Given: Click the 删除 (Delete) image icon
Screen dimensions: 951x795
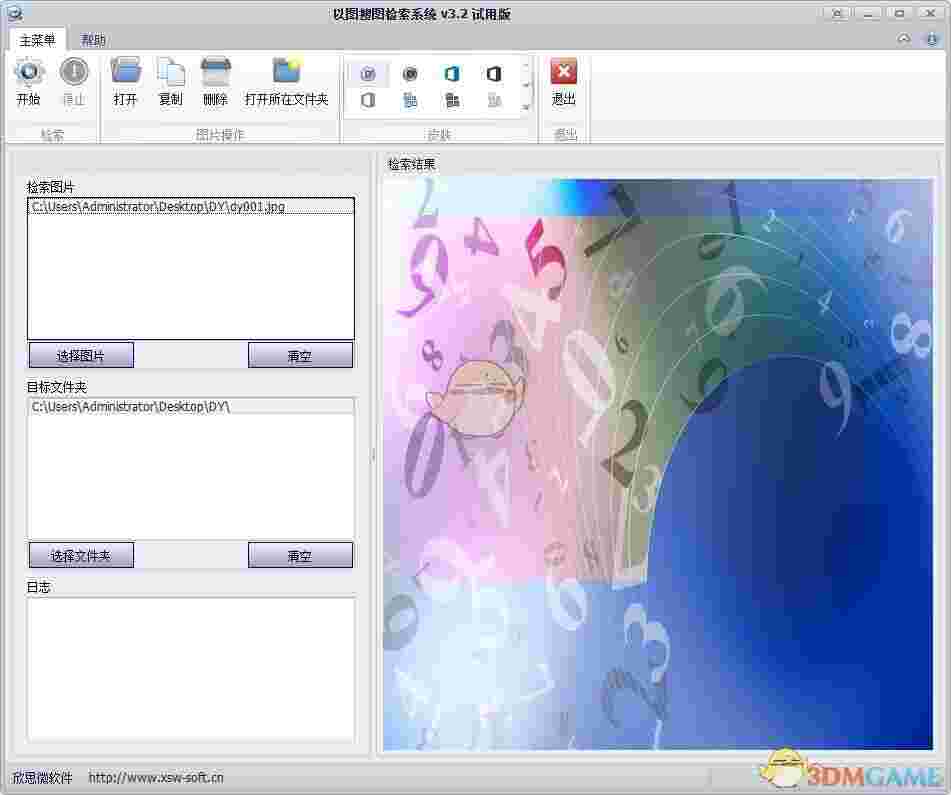Looking at the screenshot, I should coord(215,81).
